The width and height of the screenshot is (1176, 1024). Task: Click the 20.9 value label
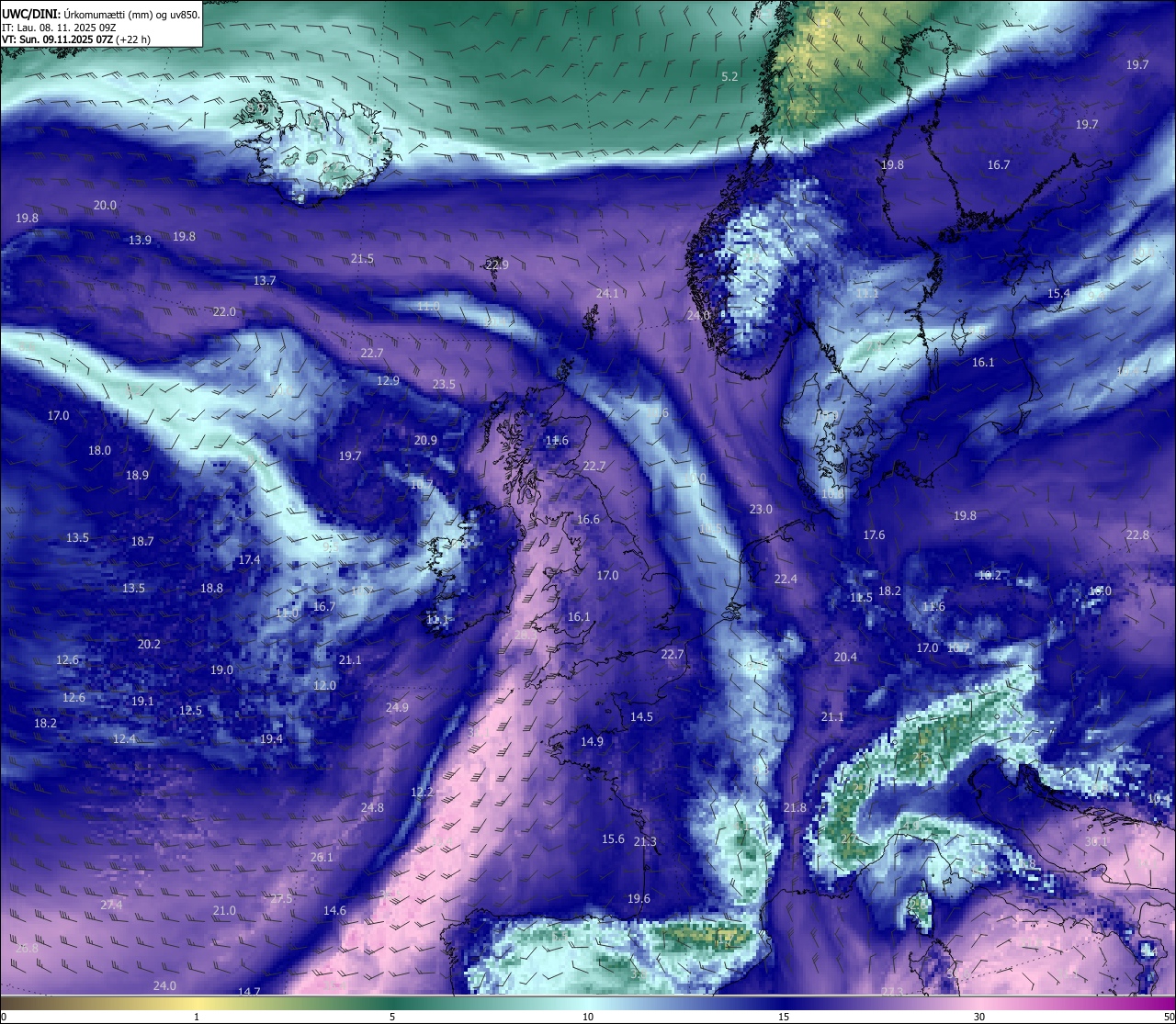tap(425, 441)
